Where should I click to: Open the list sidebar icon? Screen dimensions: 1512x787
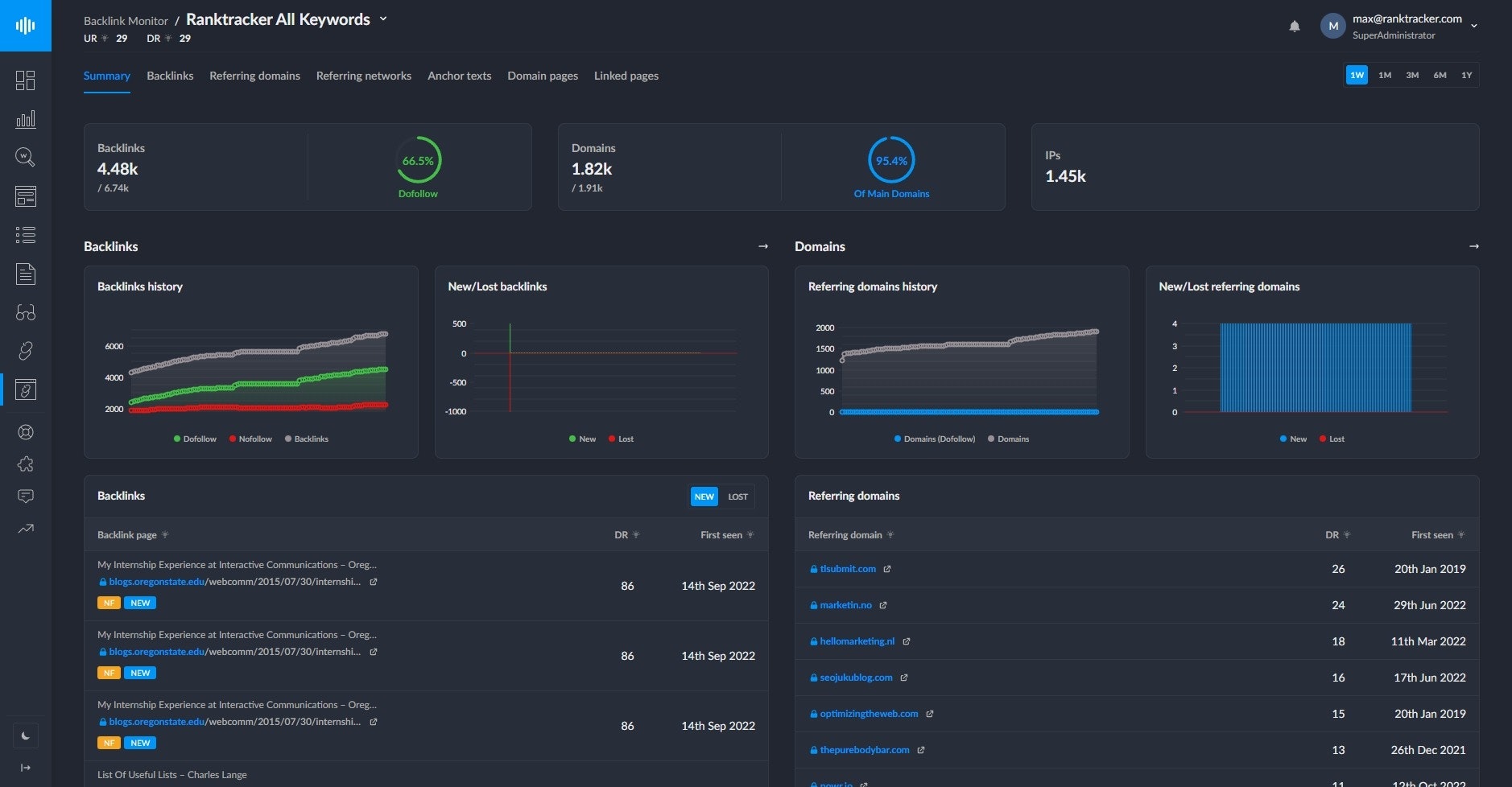coord(26,235)
